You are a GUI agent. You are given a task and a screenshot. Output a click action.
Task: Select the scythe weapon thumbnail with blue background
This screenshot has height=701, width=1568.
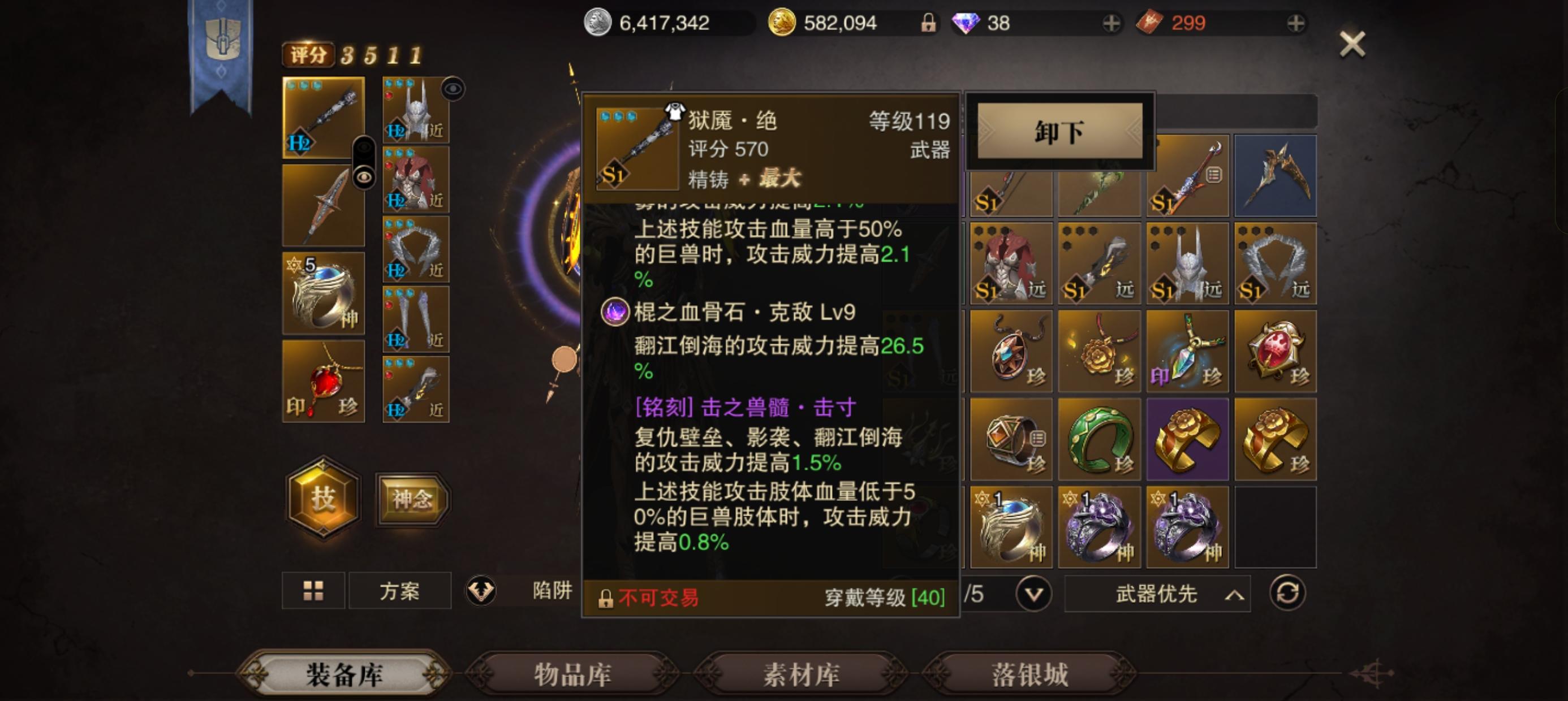pyautogui.click(x=1275, y=176)
